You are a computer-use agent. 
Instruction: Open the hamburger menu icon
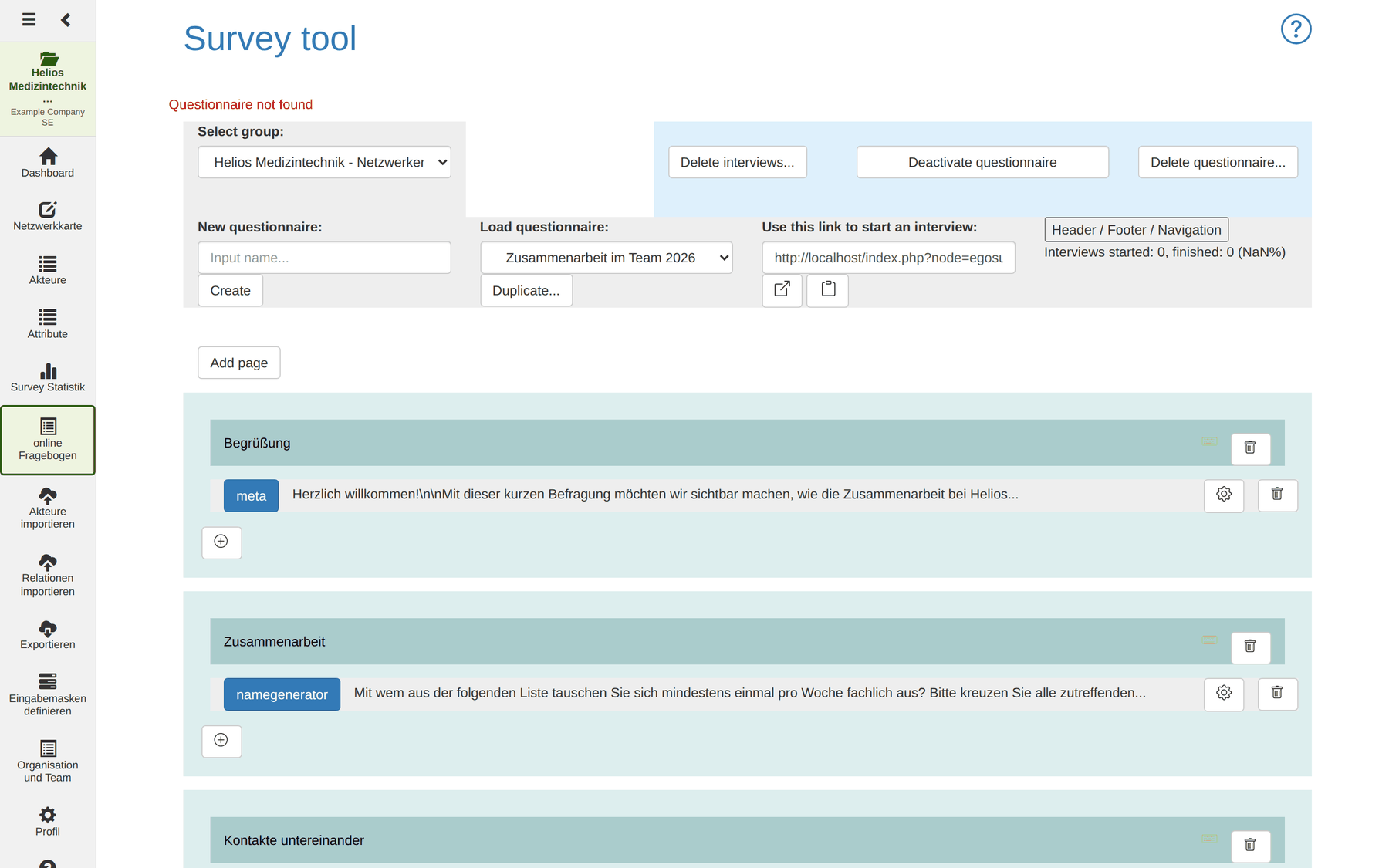(29, 19)
